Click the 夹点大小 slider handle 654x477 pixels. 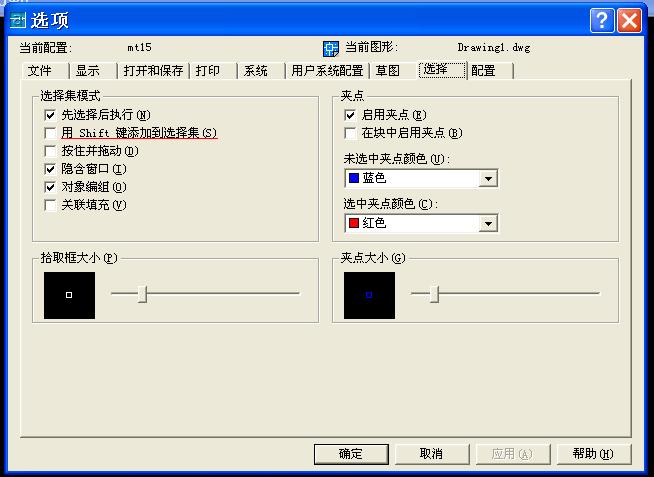click(434, 294)
